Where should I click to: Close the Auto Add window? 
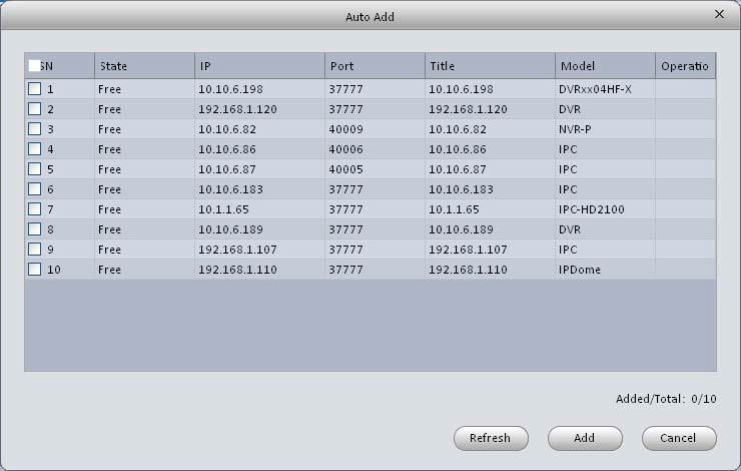[718, 16]
